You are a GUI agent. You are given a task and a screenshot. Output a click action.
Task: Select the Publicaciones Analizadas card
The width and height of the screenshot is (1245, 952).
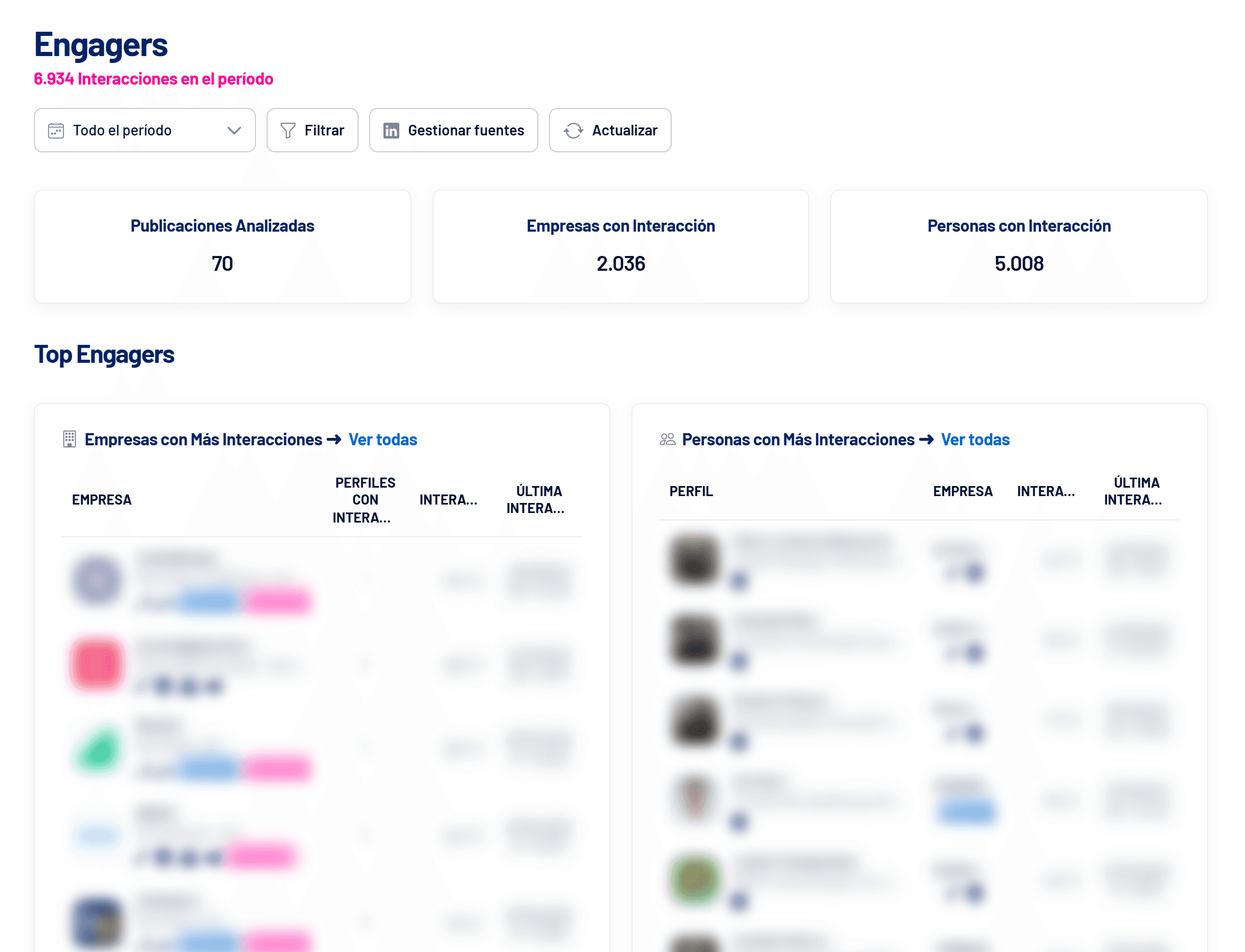click(222, 246)
